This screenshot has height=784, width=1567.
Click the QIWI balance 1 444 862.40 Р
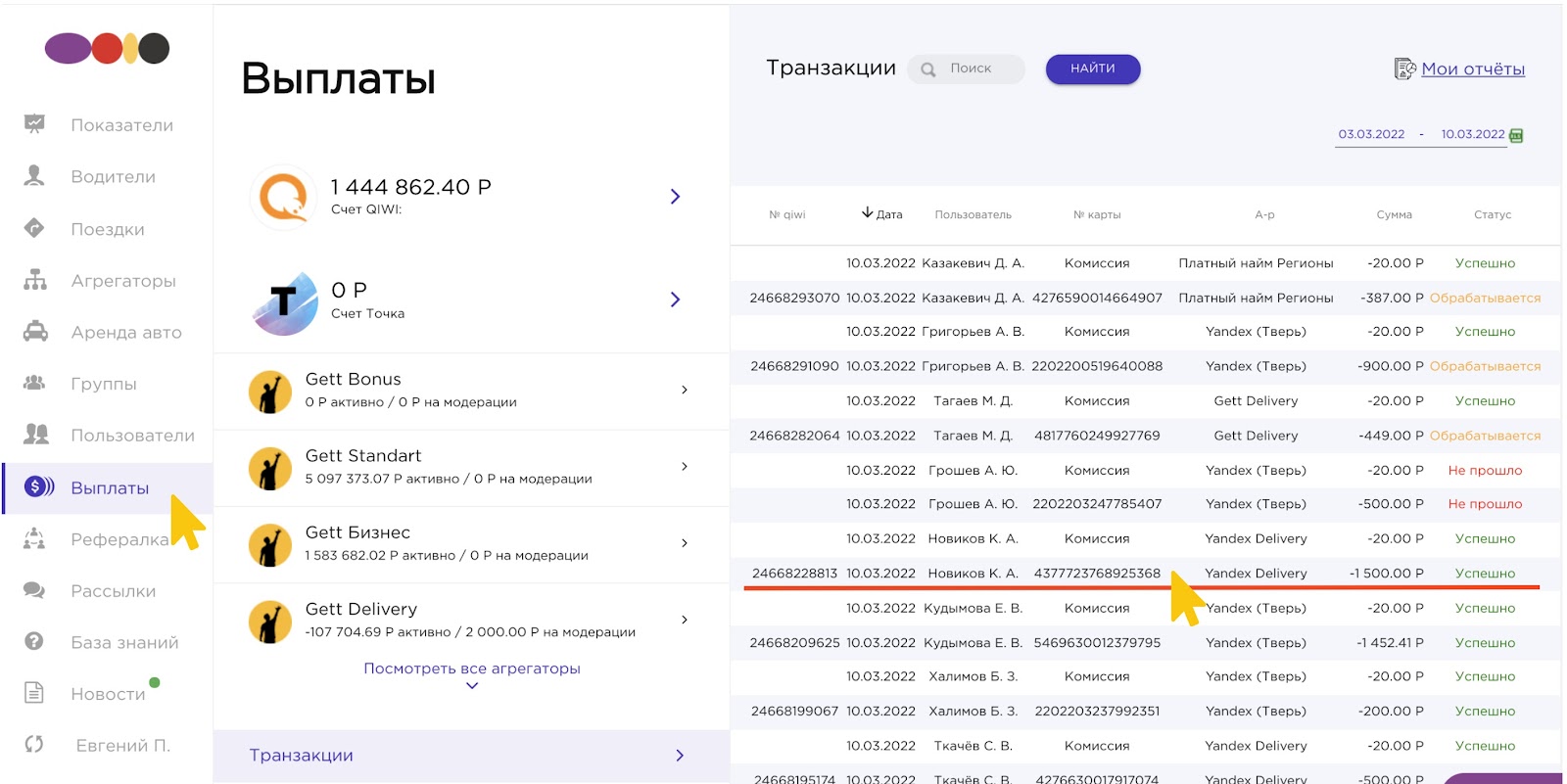point(410,187)
